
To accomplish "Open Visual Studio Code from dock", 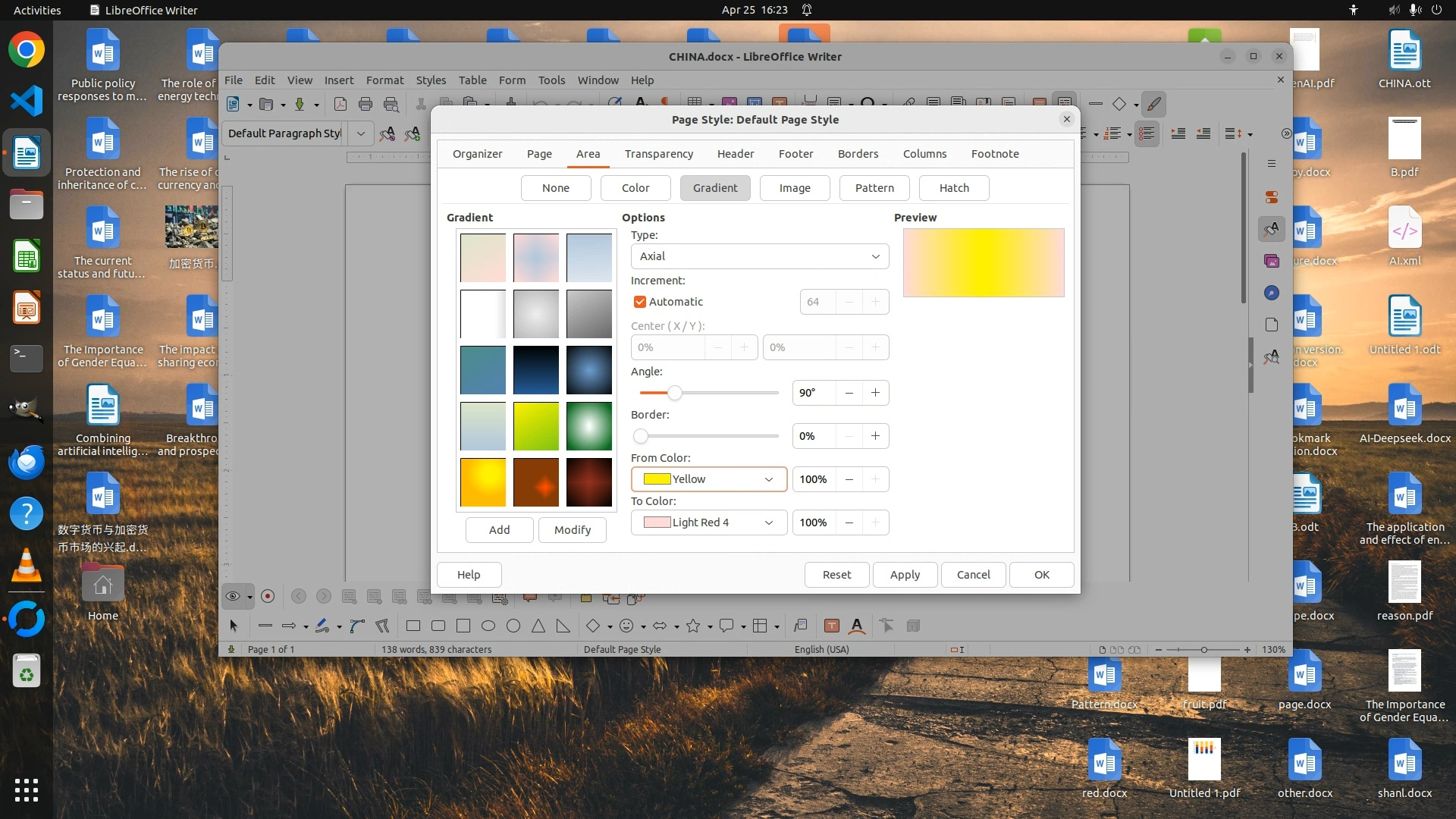I will (27, 101).
